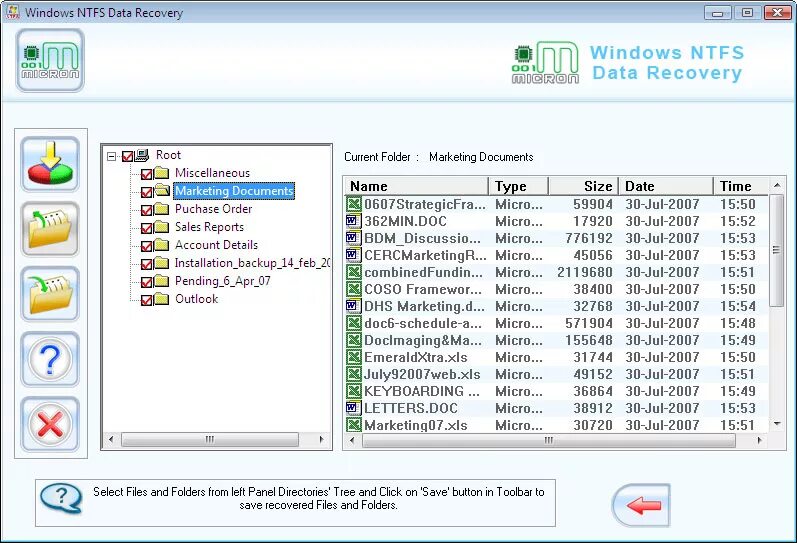Click the file list scroll up arrow

pyautogui.click(x=777, y=185)
